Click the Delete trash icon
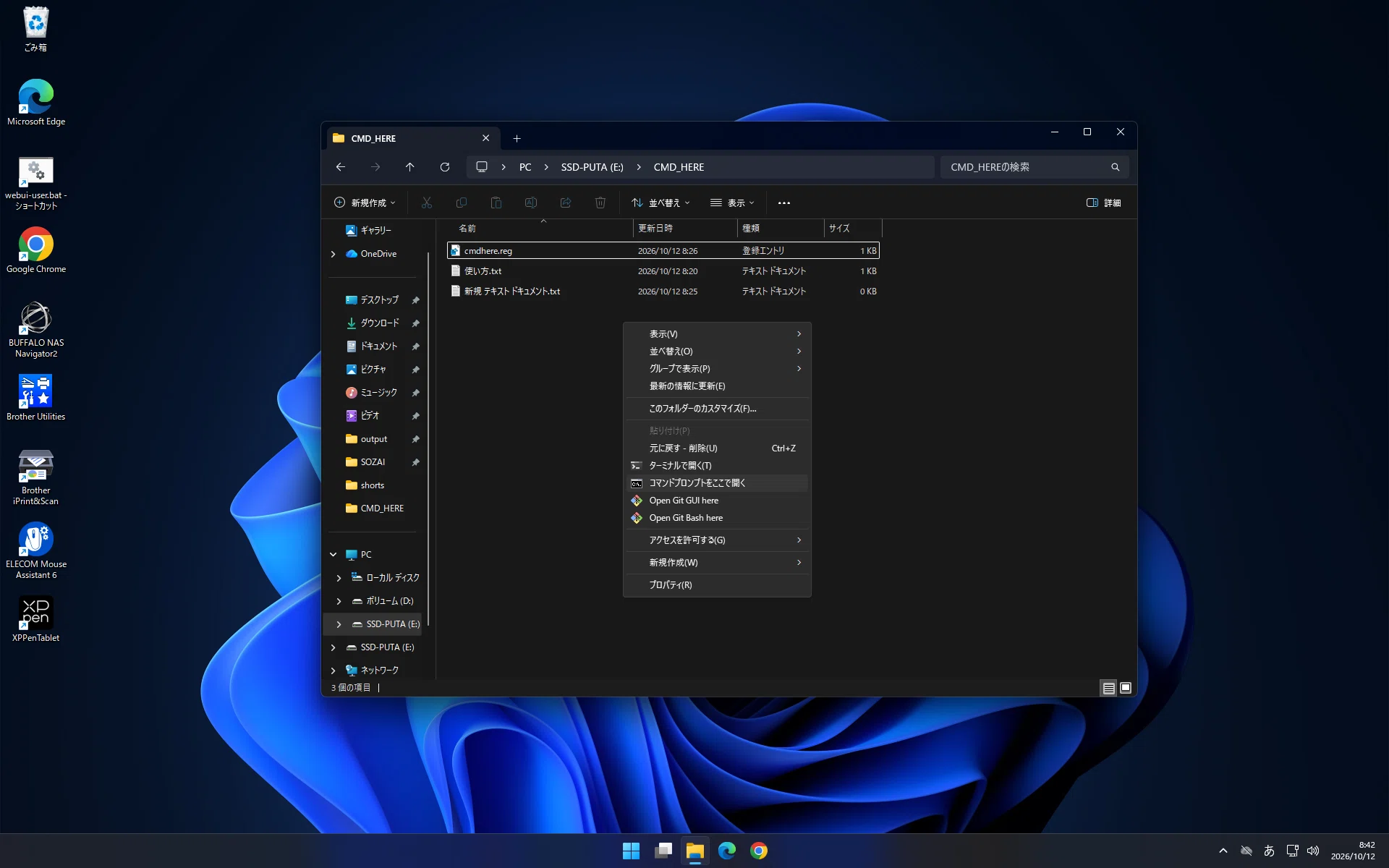The image size is (1389, 868). click(x=600, y=203)
